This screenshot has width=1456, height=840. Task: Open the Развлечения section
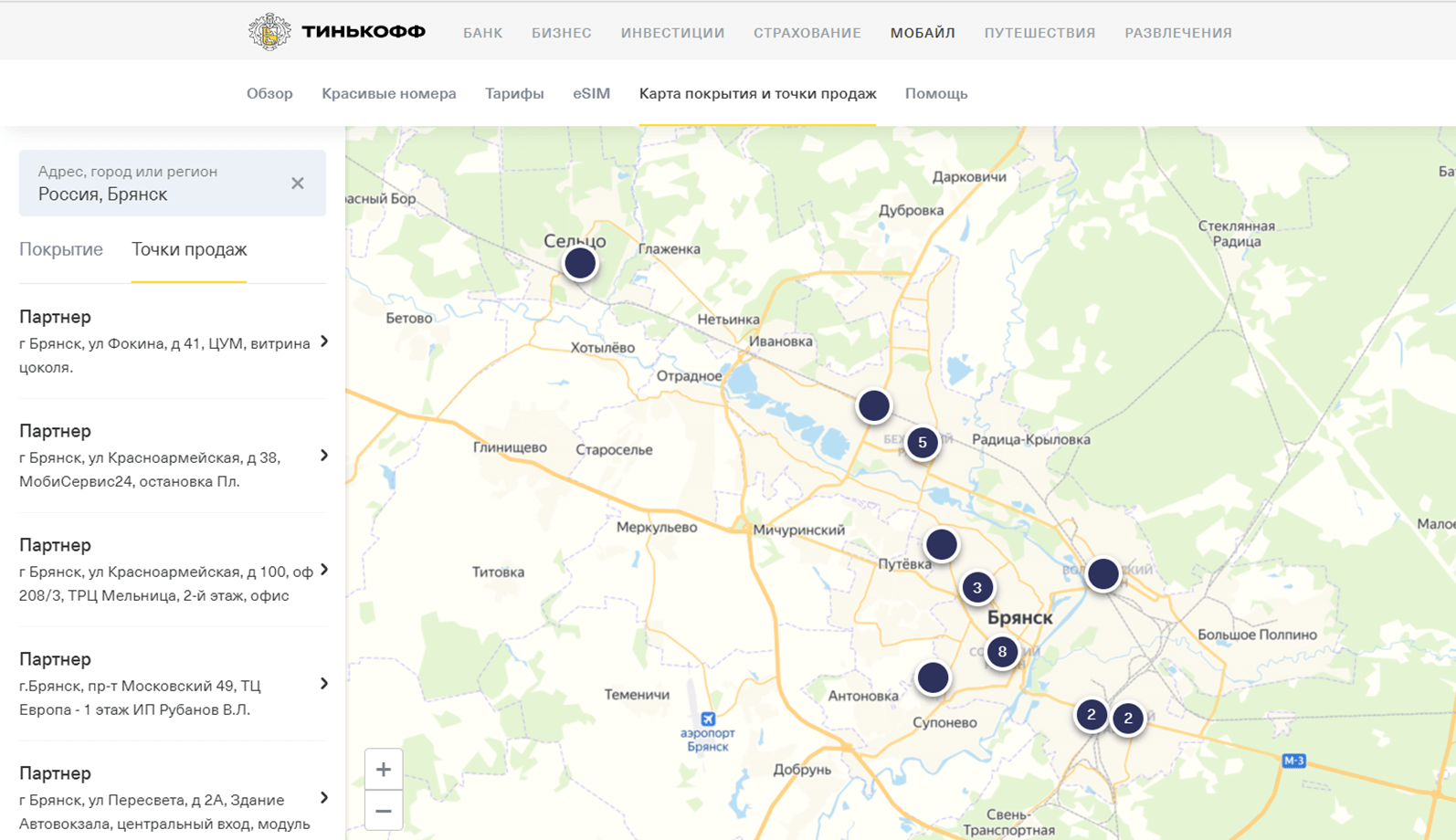1178,33
